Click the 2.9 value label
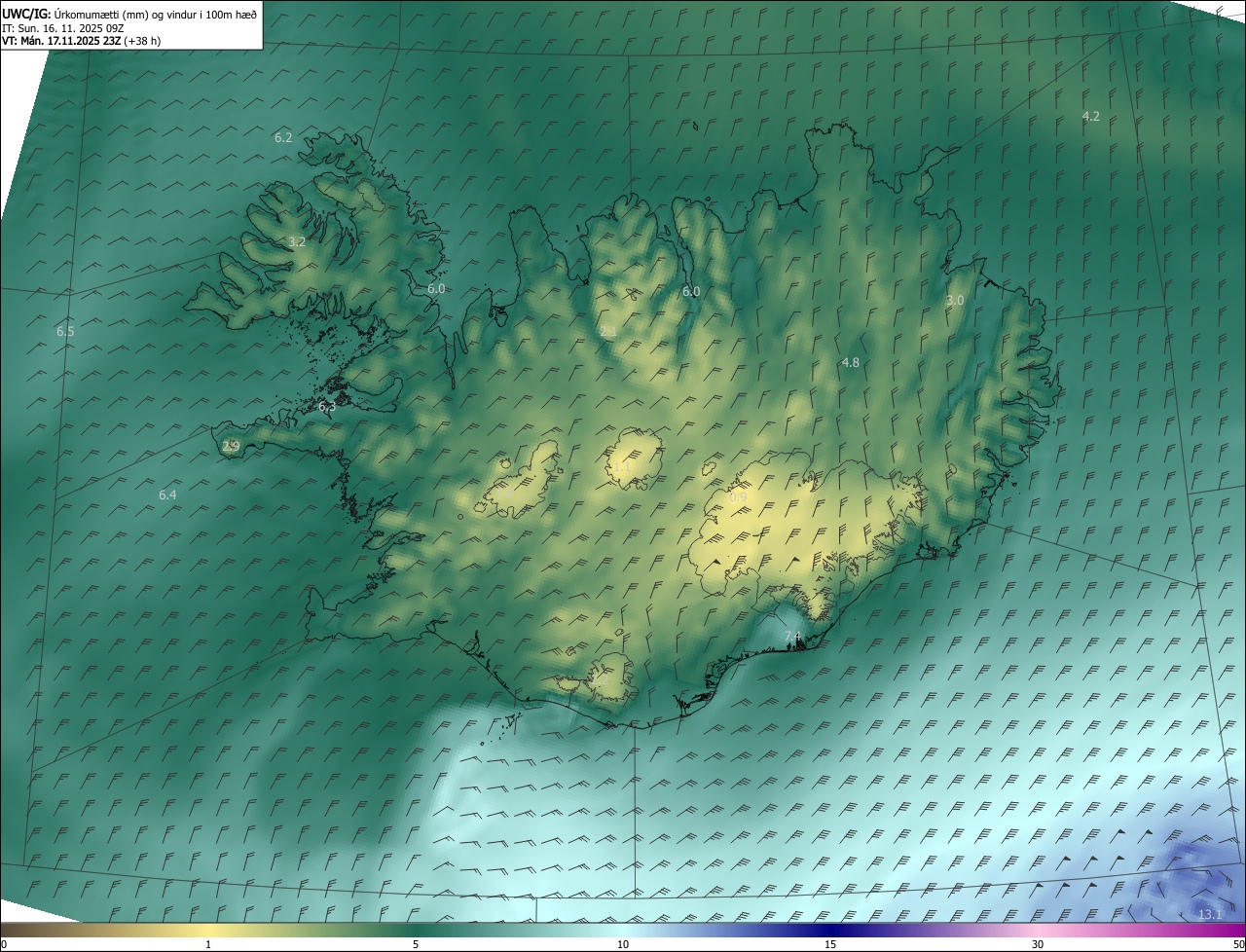Viewport: 1246px width, 952px height. [231, 446]
